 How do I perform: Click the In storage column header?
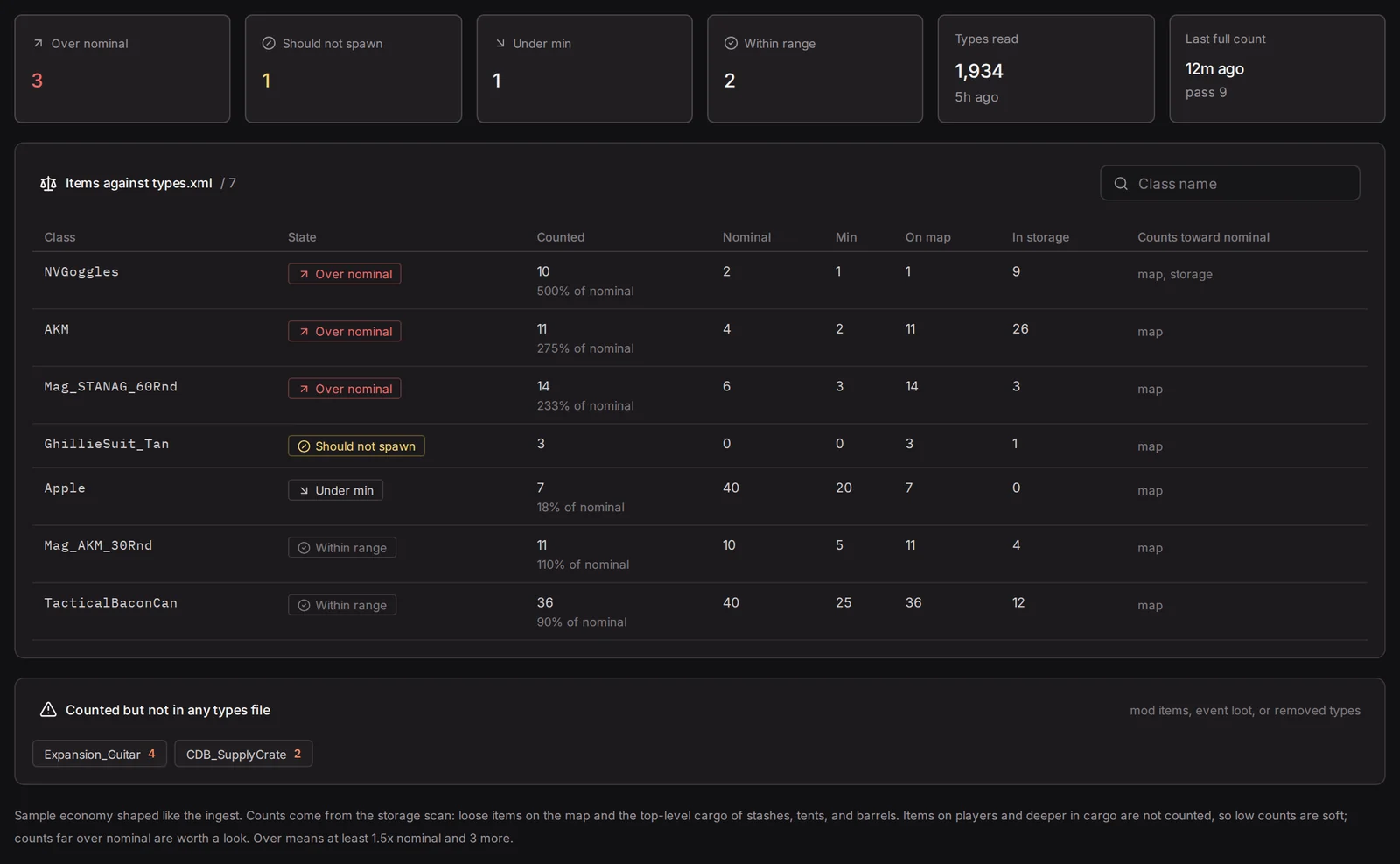[x=1040, y=237]
